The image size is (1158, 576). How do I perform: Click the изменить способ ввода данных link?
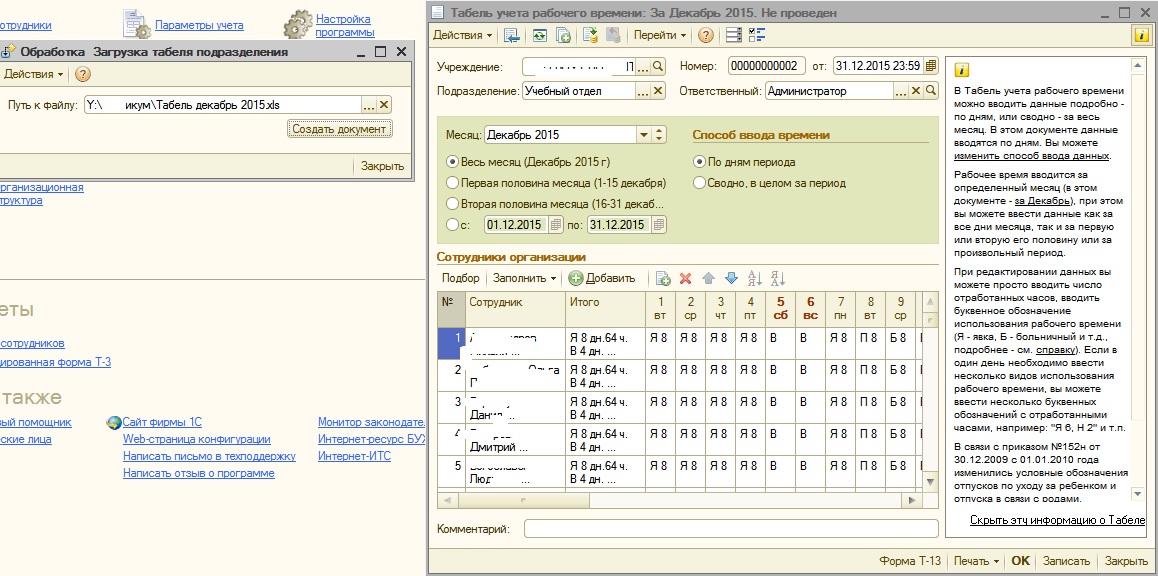[1031, 156]
